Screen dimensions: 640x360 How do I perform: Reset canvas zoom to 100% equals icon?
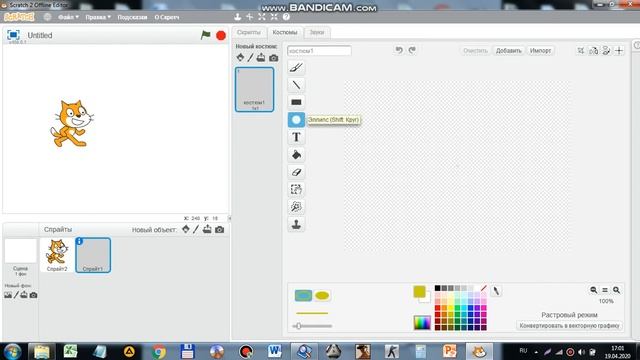pyautogui.click(x=605, y=290)
